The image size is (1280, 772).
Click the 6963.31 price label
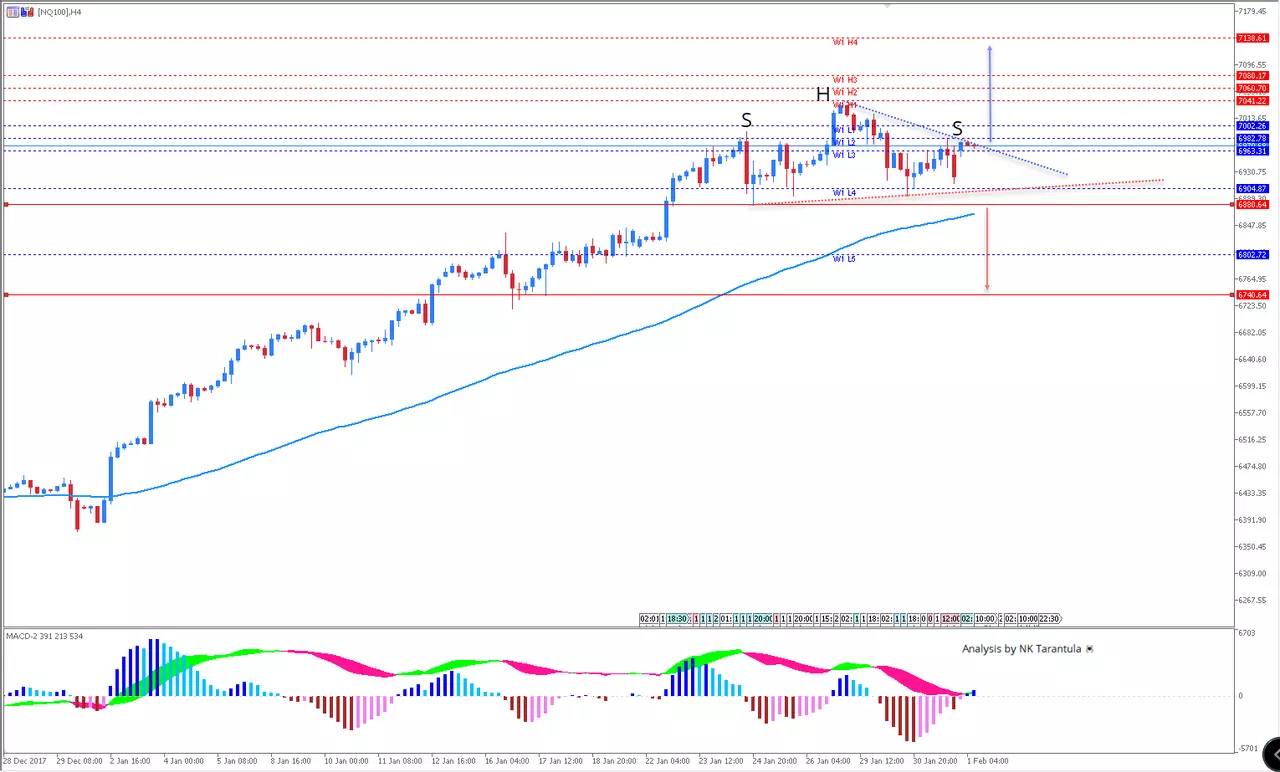coord(1252,151)
